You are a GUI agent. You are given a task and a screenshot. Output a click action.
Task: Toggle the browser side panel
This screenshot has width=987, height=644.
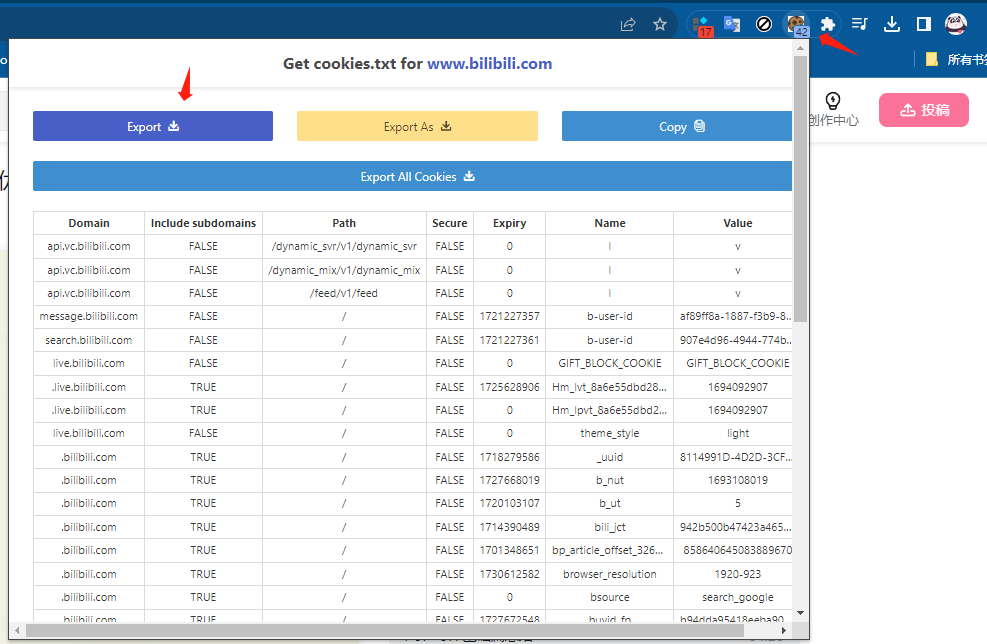(924, 24)
